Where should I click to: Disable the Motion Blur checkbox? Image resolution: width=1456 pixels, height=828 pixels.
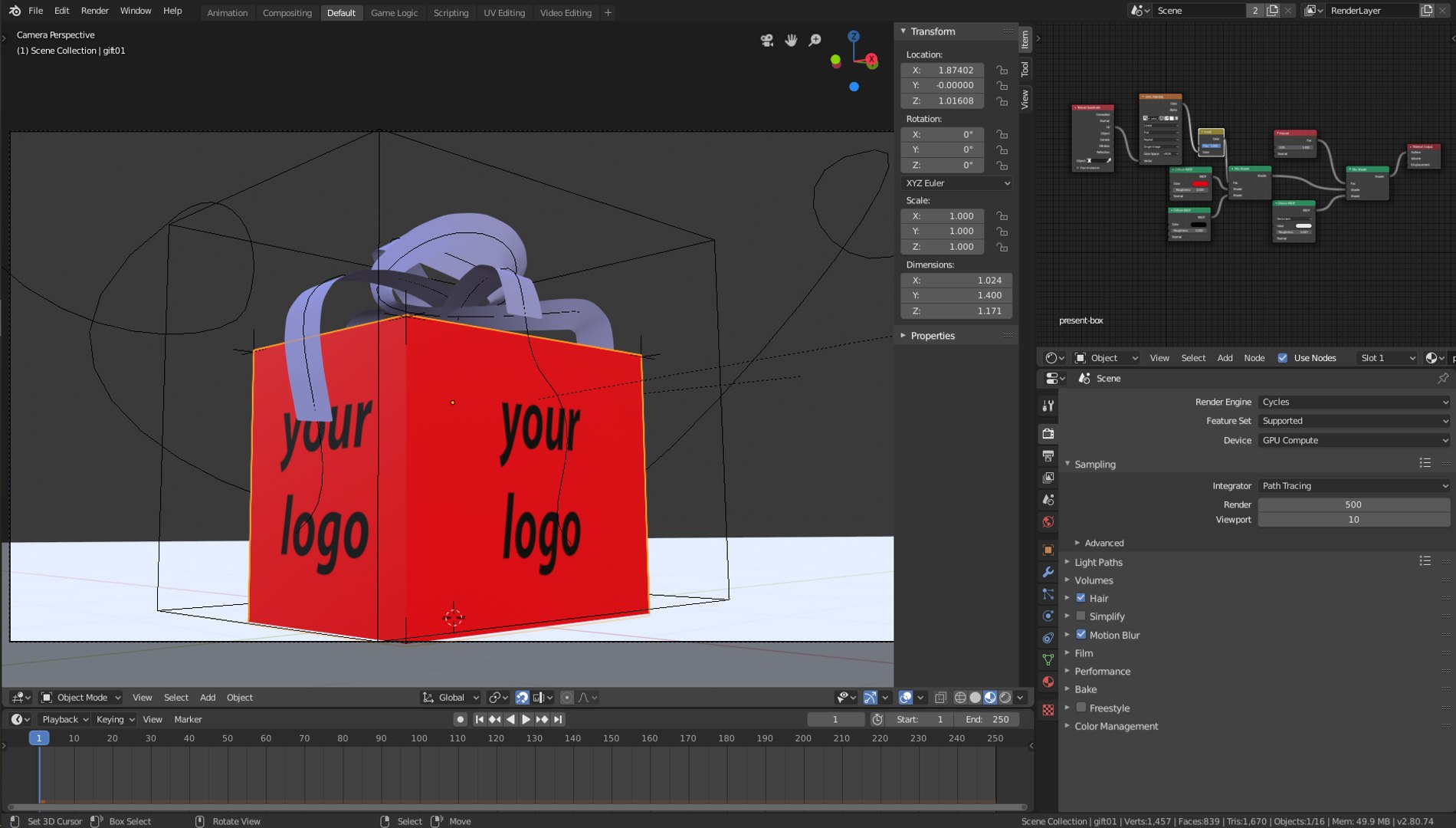pyautogui.click(x=1081, y=635)
